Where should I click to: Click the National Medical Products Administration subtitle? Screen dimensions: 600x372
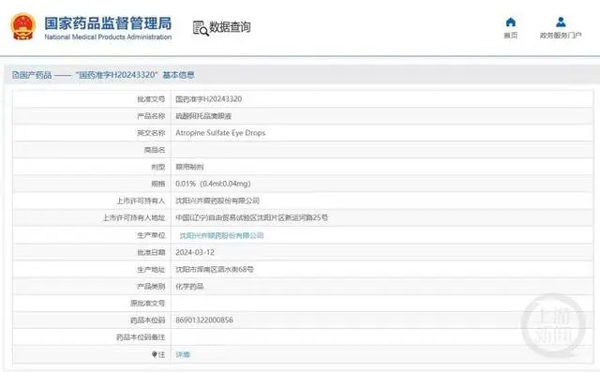click(x=108, y=37)
